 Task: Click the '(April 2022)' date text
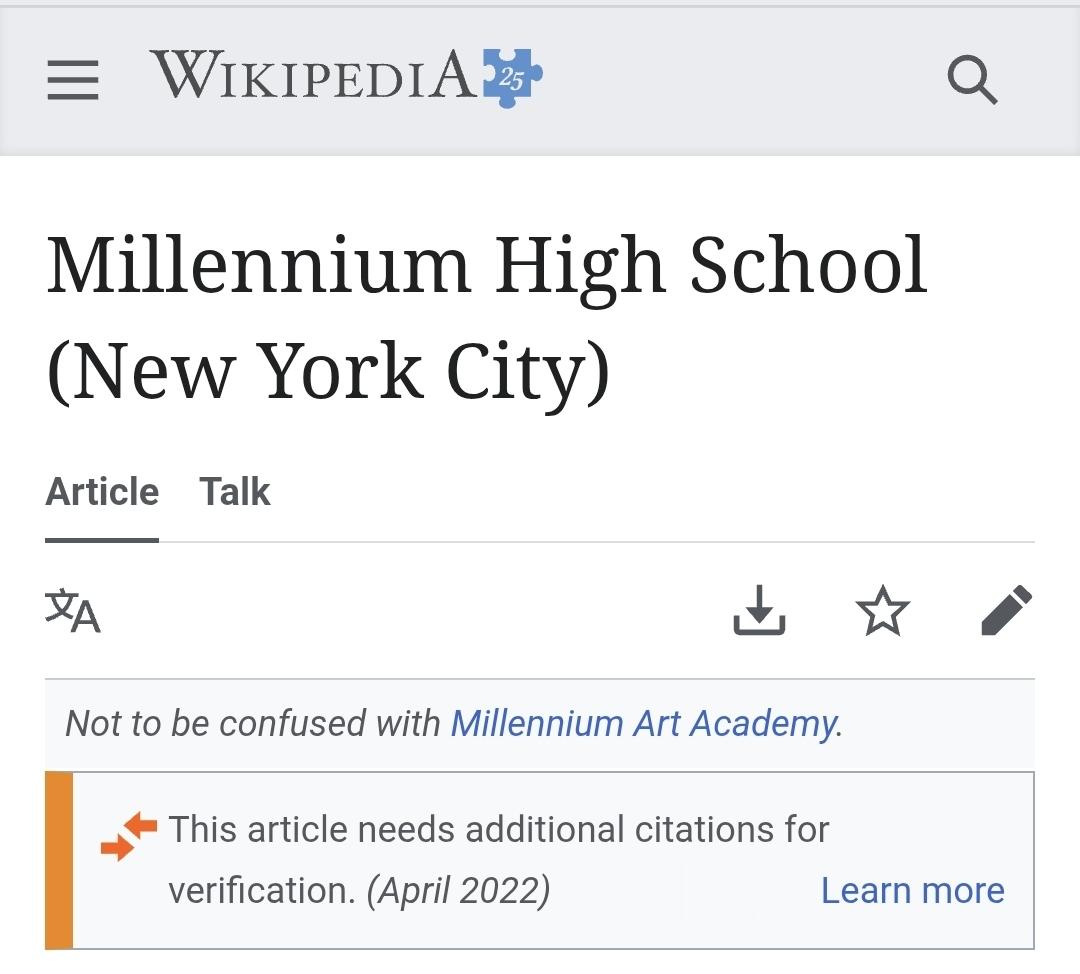coord(458,890)
